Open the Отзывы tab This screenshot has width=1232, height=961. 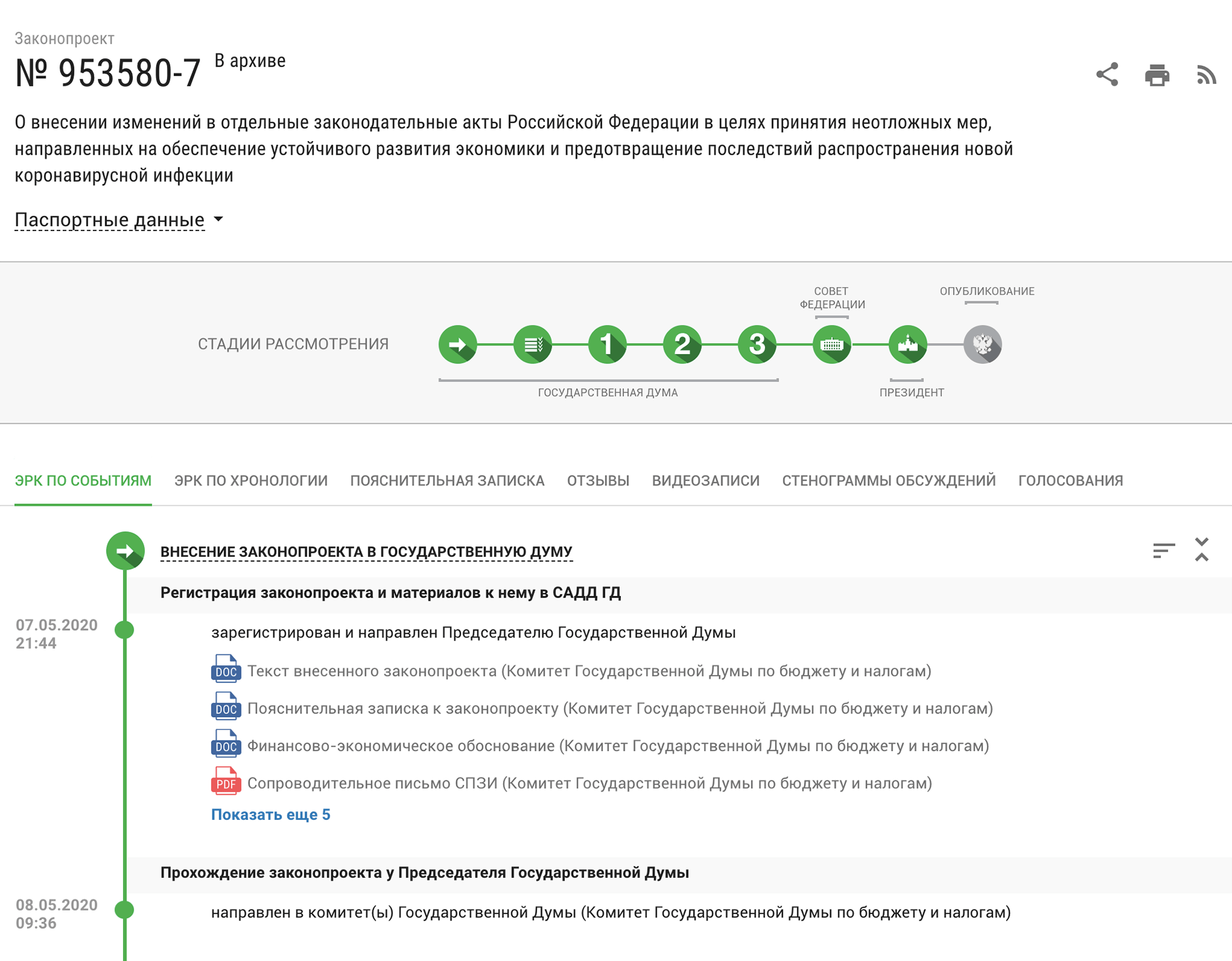(598, 480)
